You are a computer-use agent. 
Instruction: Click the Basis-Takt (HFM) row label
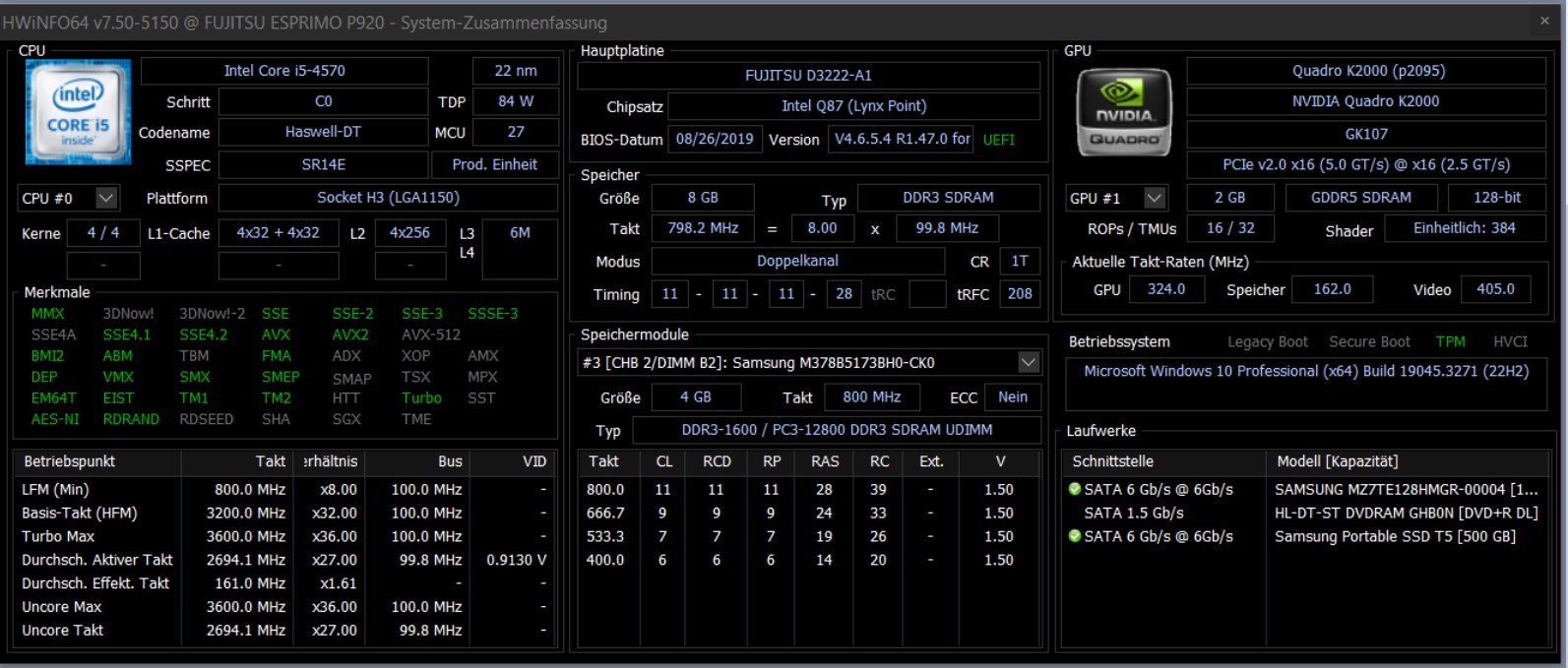pyautogui.click(x=80, y=513)
